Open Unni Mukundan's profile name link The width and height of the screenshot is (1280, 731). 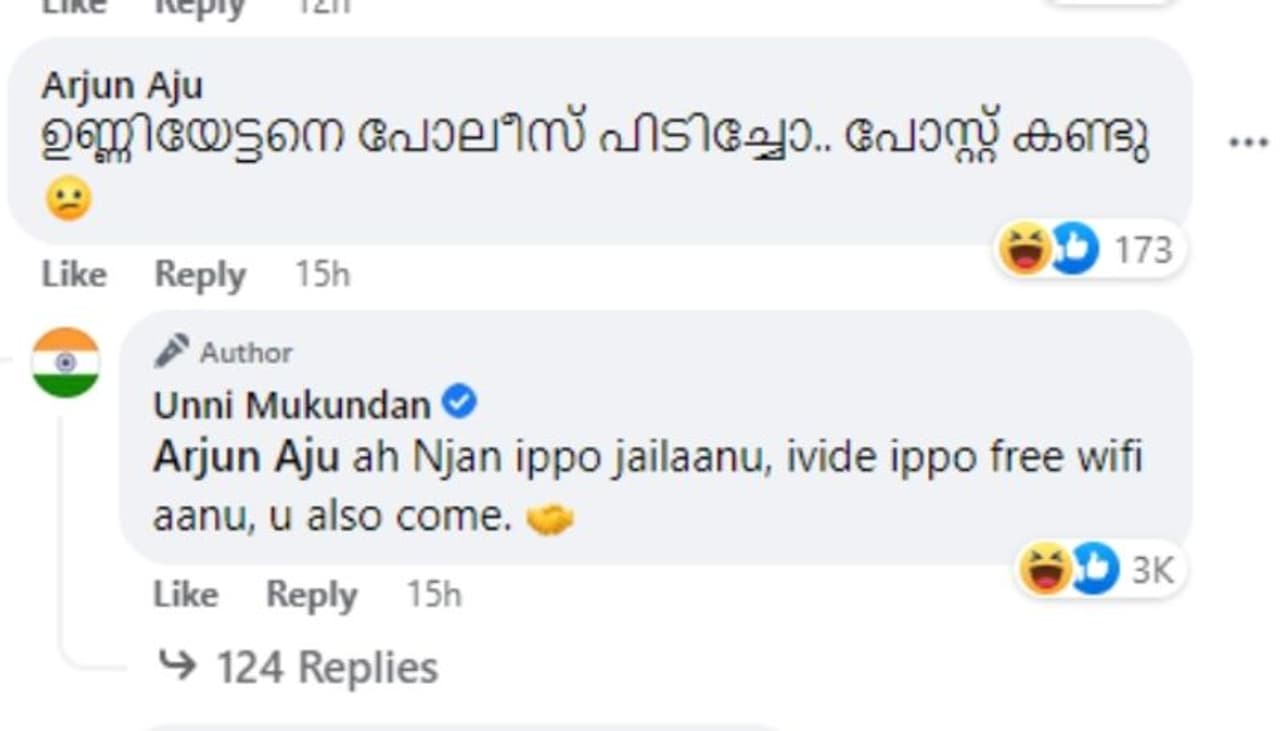pyautogui.click(x=292, y=405)
